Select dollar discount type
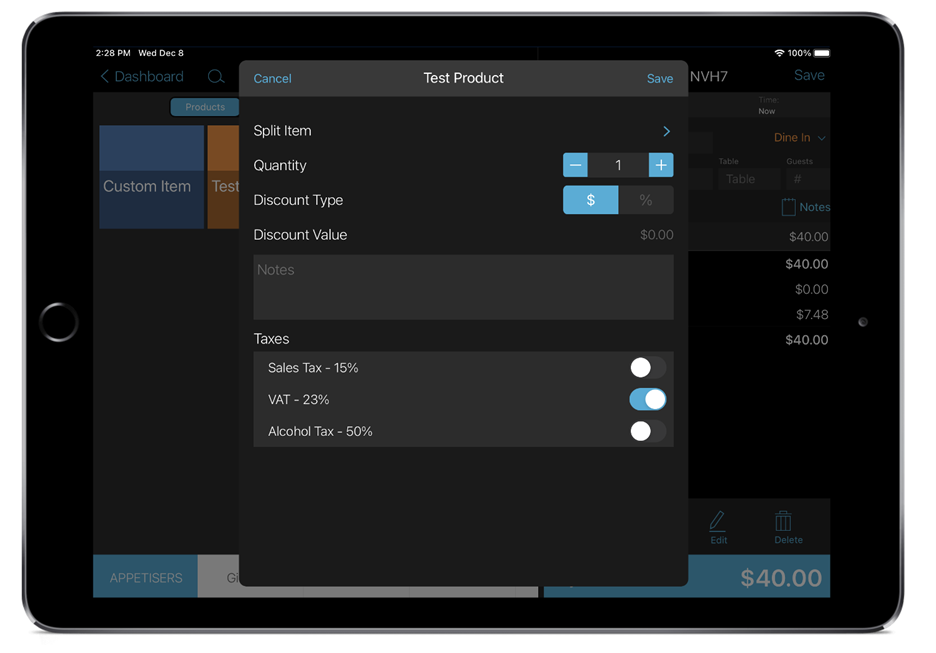The width and height of the screenshot is (936, 653). 590,200
